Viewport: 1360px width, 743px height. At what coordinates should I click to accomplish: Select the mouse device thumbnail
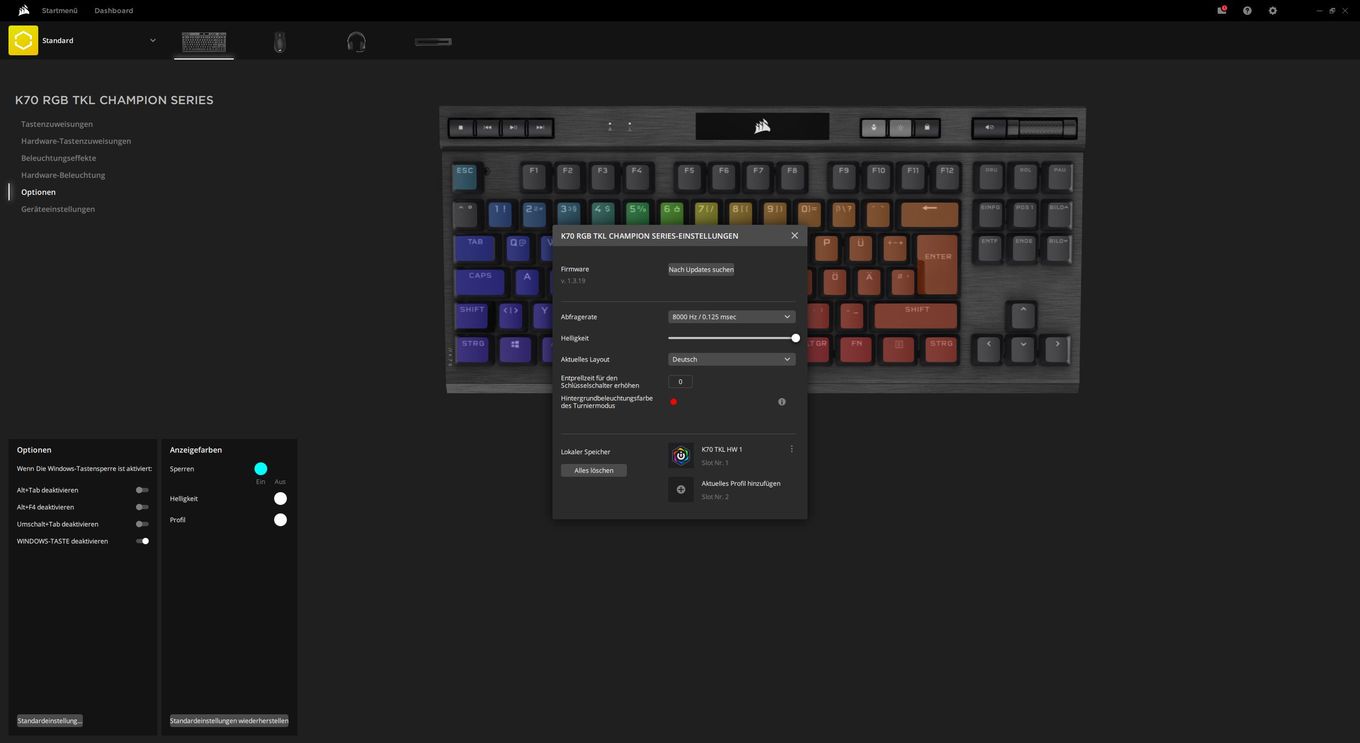coord(279,42)
